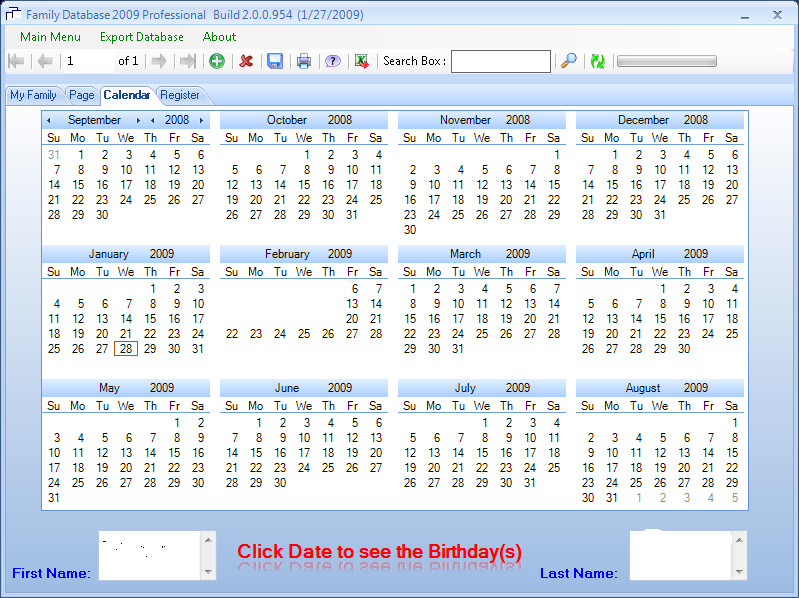The width and height of the screenshot is (799, 598).
Task: Select May 31, 2009 date
Action: (x=54, y=498)
